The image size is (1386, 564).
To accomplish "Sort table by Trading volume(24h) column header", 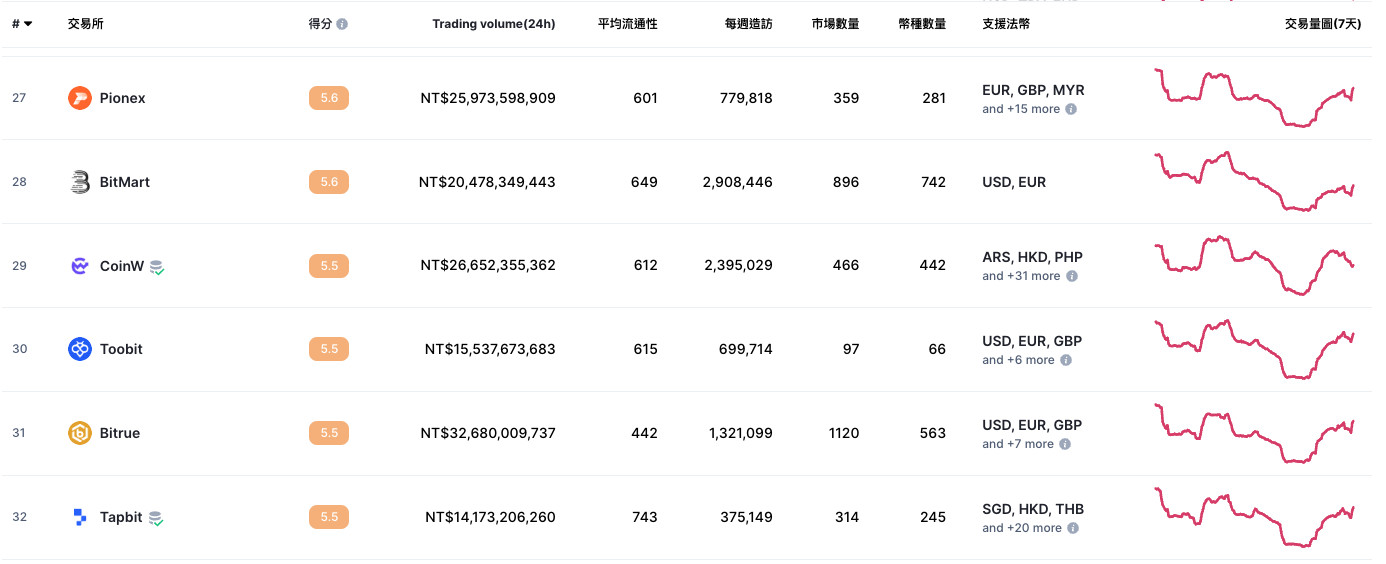I will (x=493, y=24).
